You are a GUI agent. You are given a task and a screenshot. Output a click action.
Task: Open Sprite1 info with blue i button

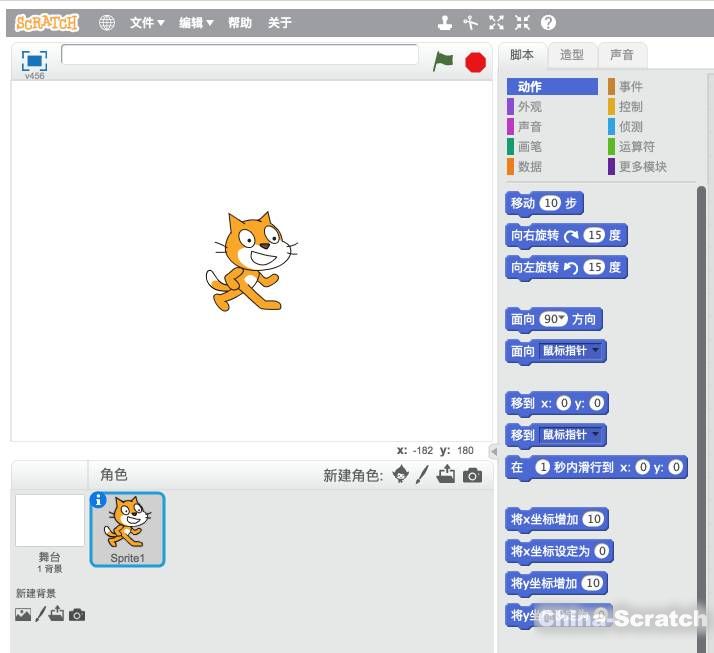tap(98, 500)
